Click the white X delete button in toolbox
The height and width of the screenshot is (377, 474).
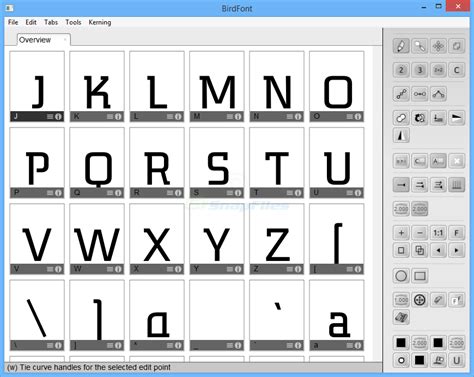click(457, 161)
